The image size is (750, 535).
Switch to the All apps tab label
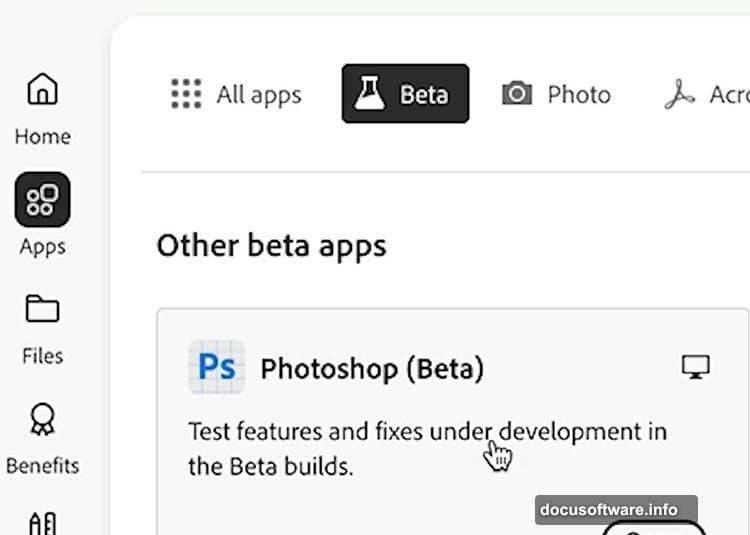tap(259, 95)
